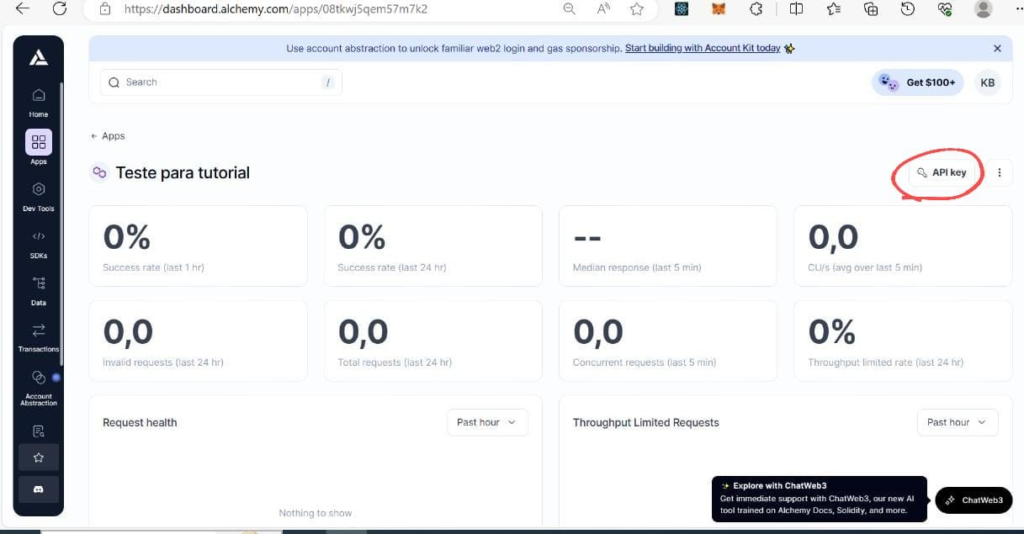Open the three-dot app options menu
The width and height of the screenshot is (1024, 534).
pos(999,172)
